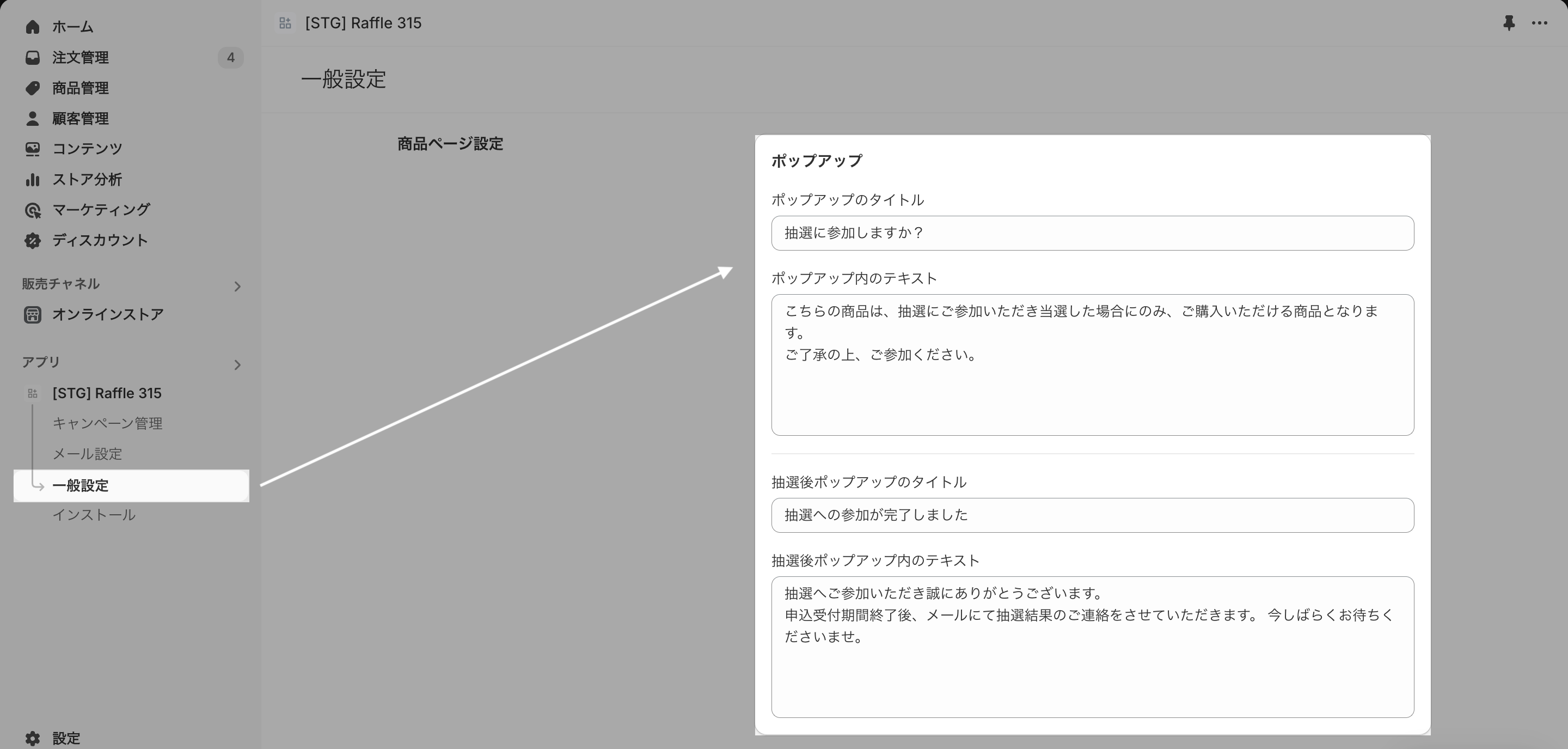Click the online store storefront icon
This screenshot has height=749, width=1568.
pos(32,314)
